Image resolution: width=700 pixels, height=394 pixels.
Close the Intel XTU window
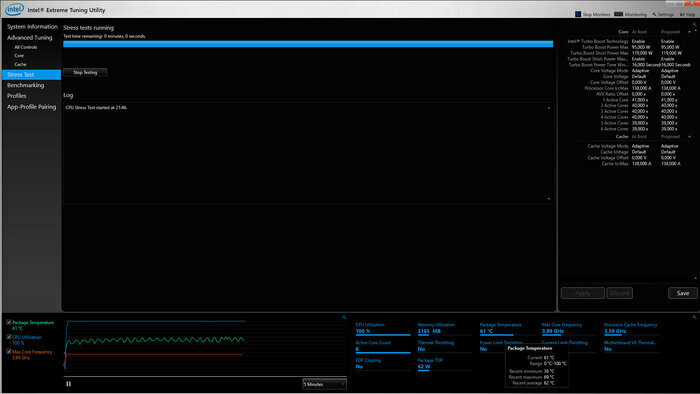[692, 3]
